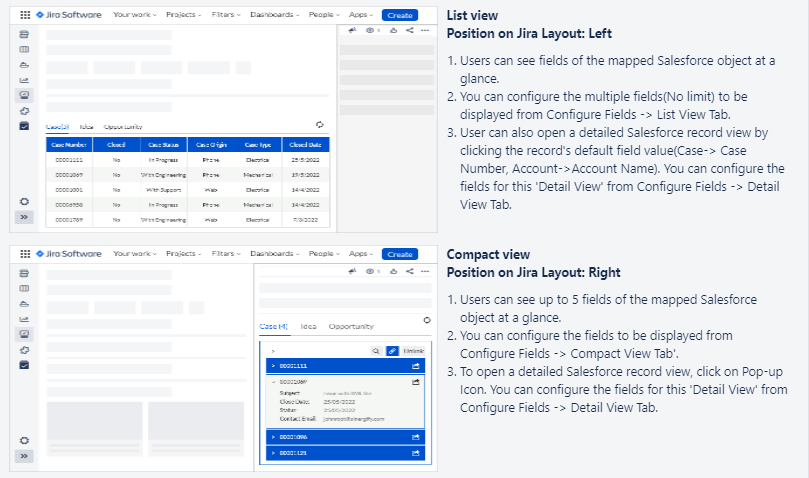Open app switcher grid in List view mockup
The image size is (809, 478).
(25, 15)
